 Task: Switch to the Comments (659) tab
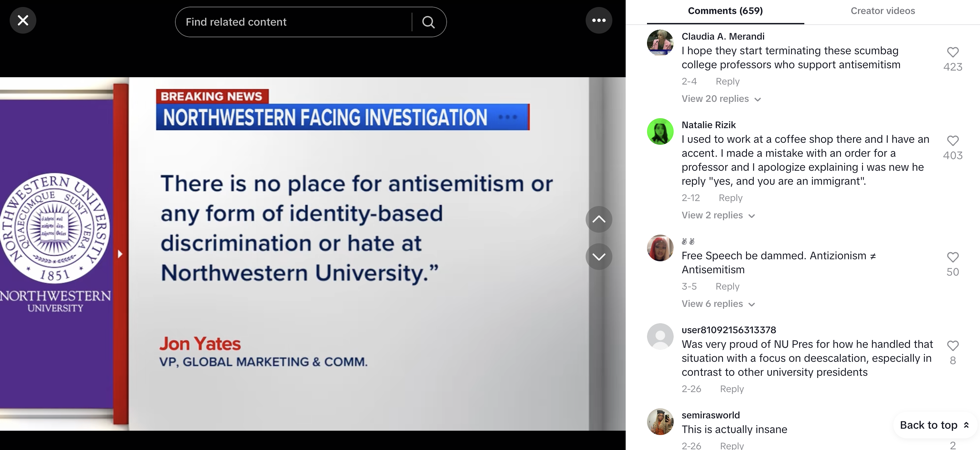[x=725, y=11]
